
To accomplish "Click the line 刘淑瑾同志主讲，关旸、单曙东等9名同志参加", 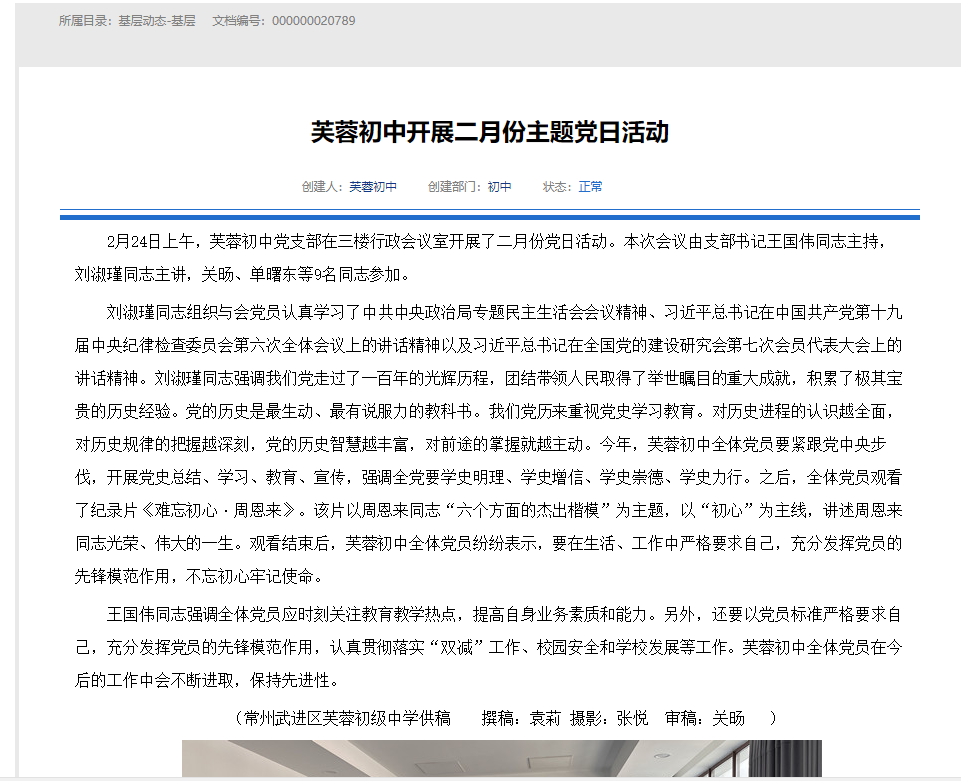I will click(241, 275).
